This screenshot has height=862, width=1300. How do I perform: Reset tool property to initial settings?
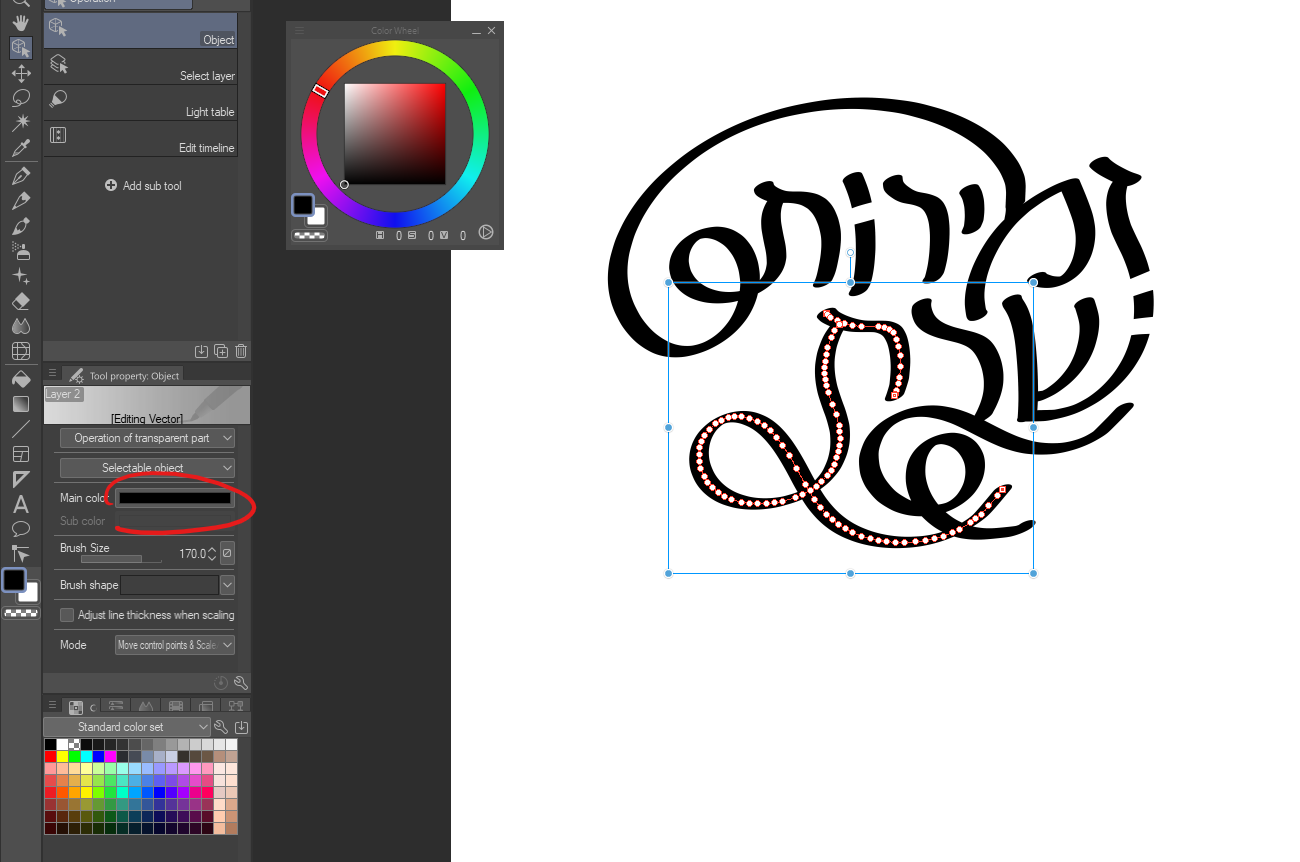221,683
